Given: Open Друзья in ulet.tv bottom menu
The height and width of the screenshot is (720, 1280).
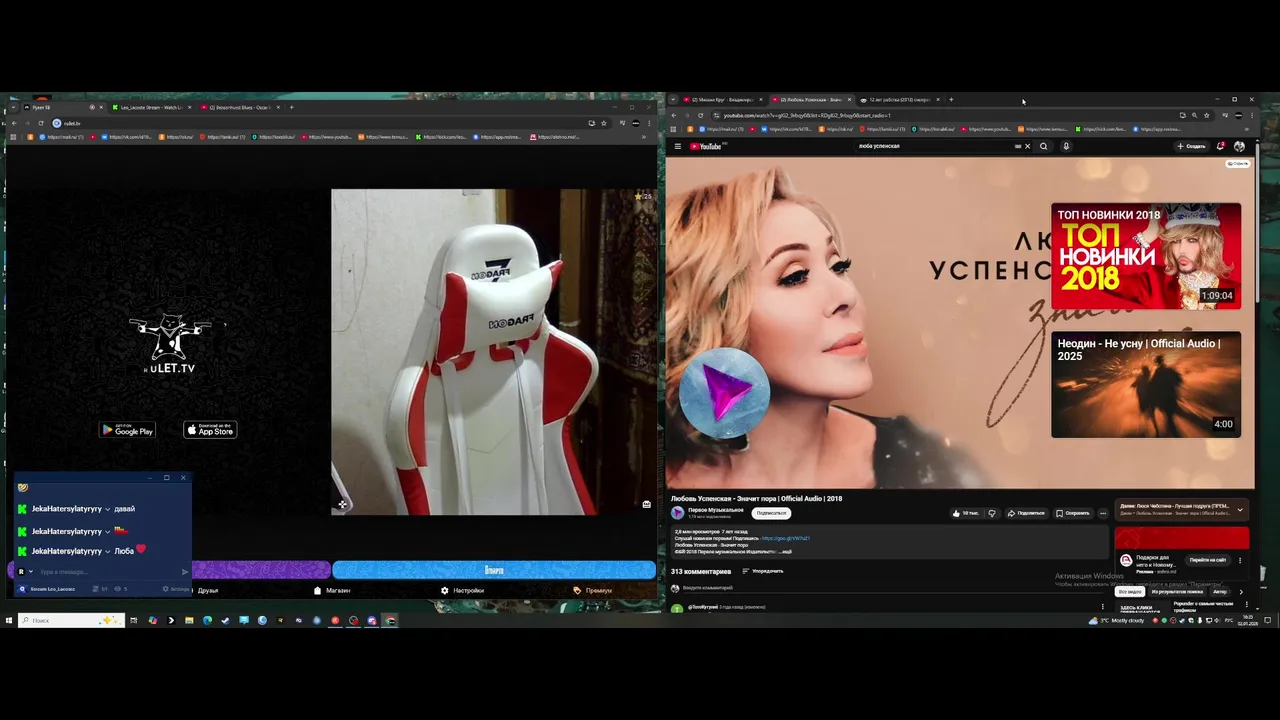Looking at the screenshot, I should click(x=207, y=590).
